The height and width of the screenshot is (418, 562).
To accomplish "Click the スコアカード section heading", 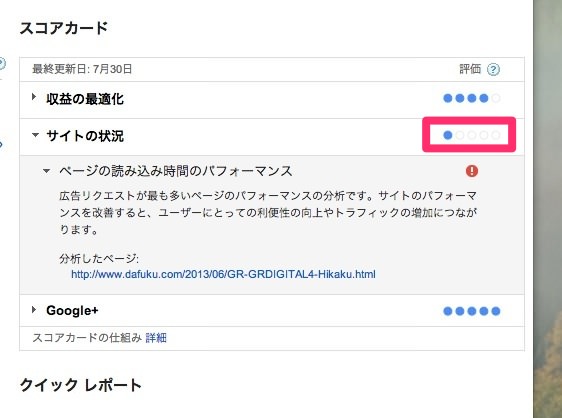I will coord(64,28).
